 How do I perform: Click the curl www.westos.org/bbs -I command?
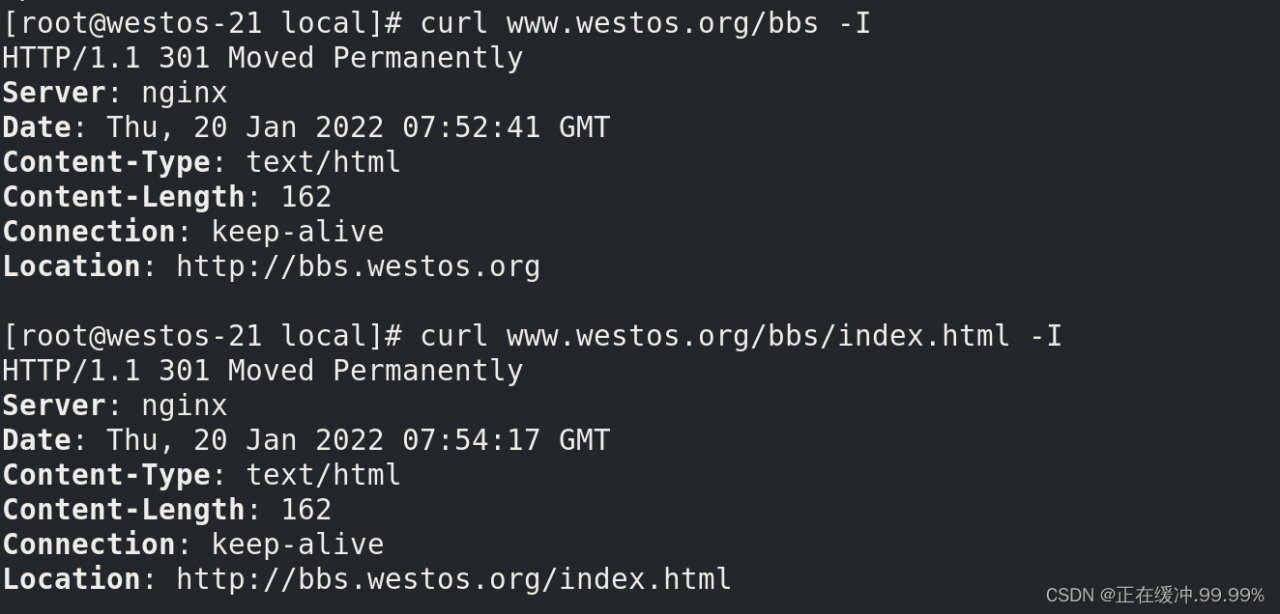(x=645, y=23)
